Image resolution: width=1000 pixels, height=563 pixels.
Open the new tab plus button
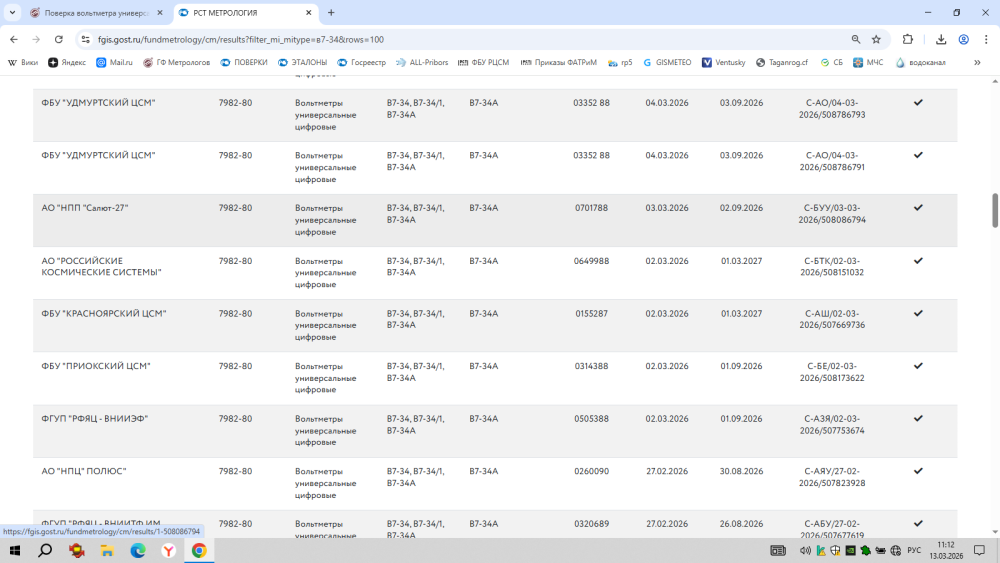tap(331, 13)
